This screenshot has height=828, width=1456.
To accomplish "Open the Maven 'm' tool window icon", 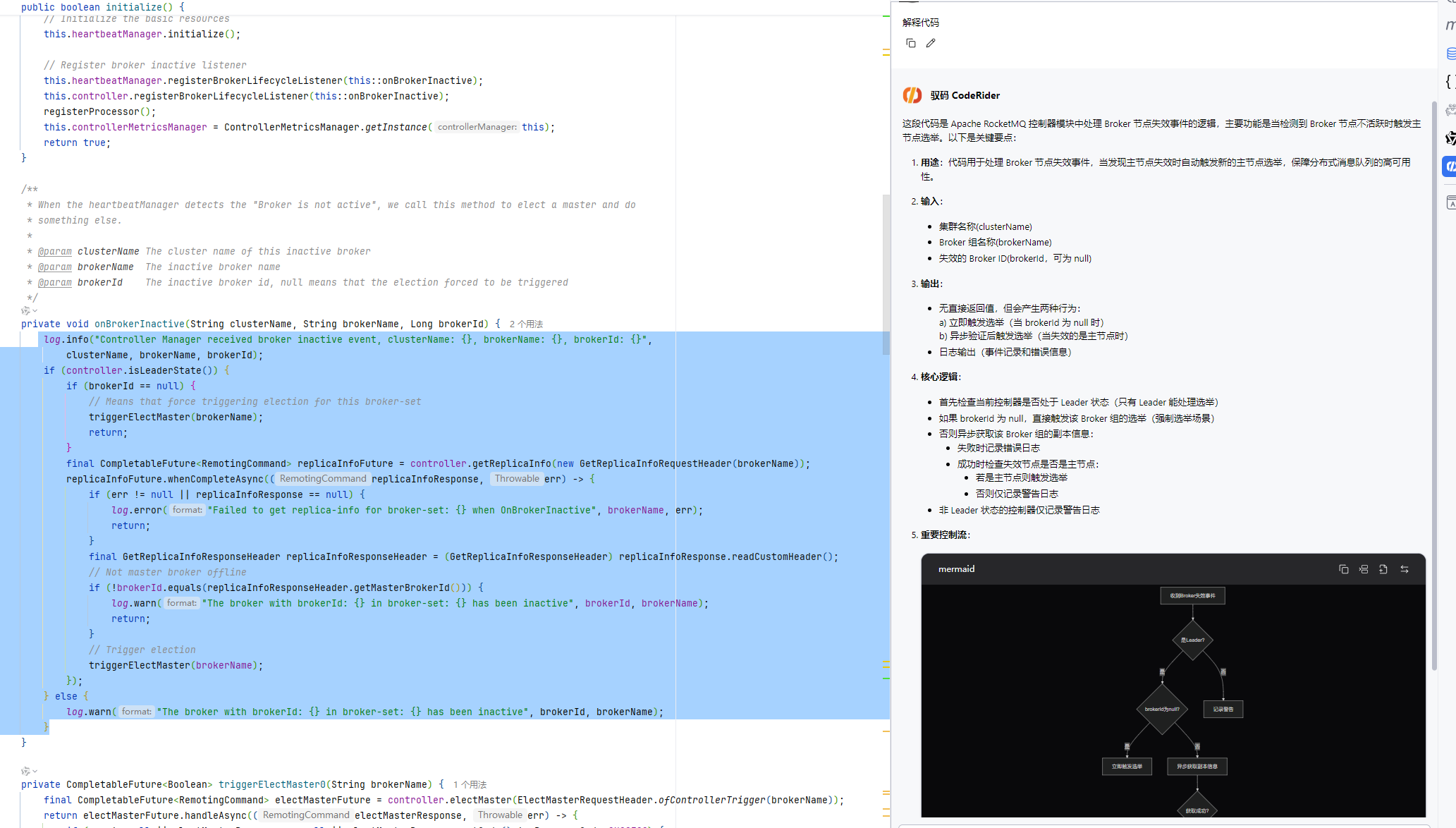I will click(1450, 25).
